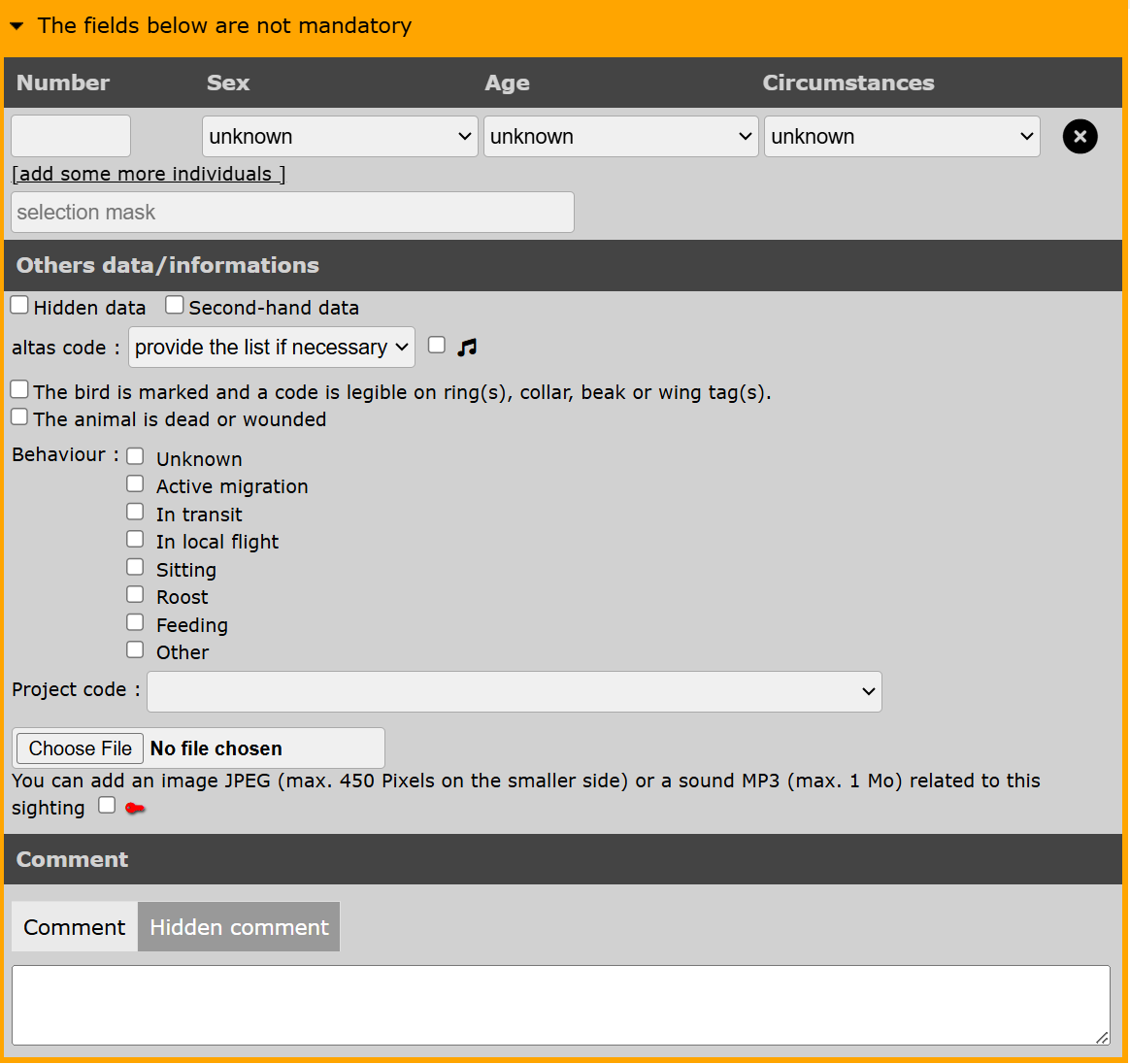This screenshot has width=1130, height=1064.
Task: Click the add some more individuals link
Action: coord(149,174)
